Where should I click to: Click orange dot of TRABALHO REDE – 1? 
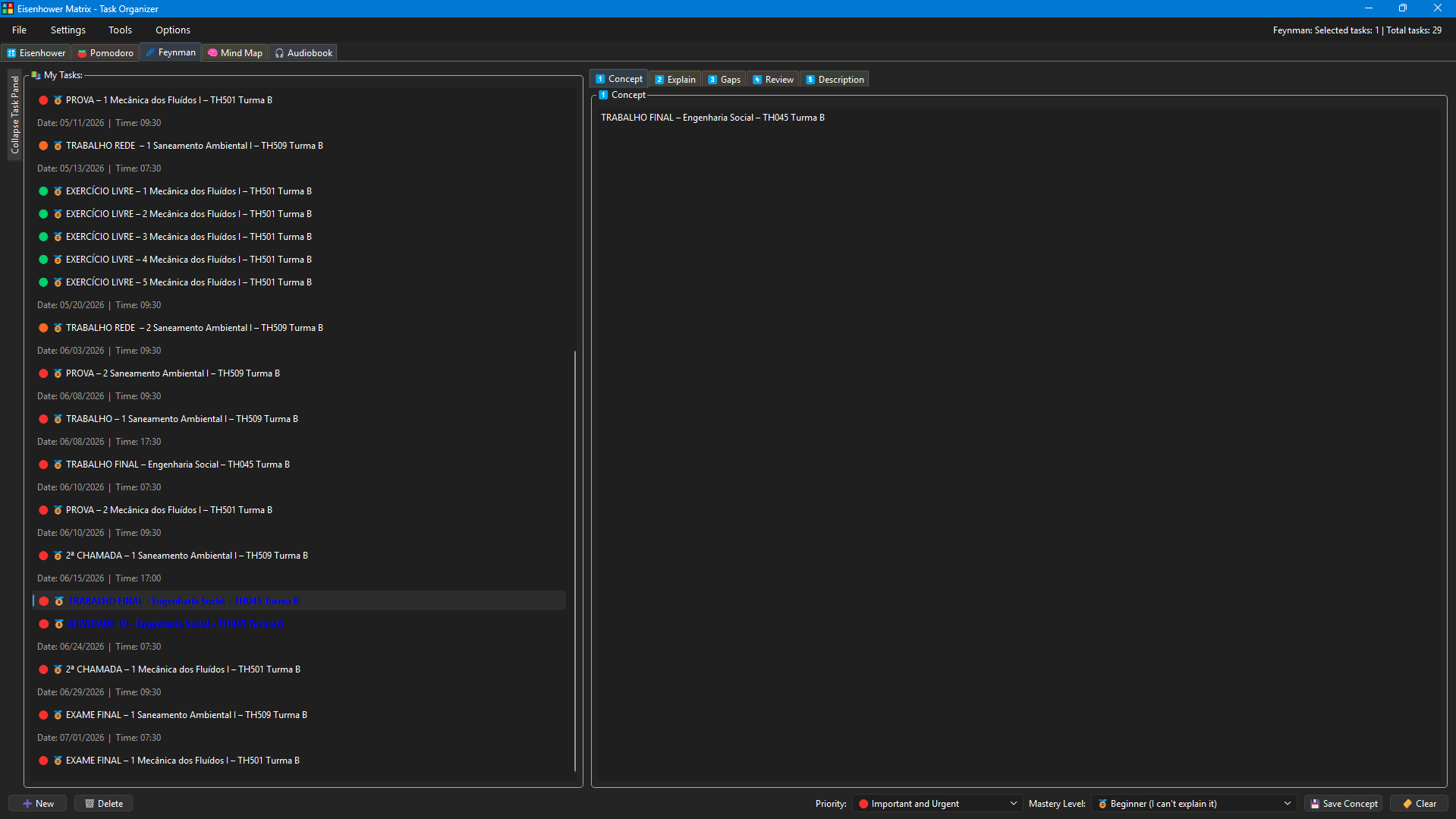[x=43, y=146]
